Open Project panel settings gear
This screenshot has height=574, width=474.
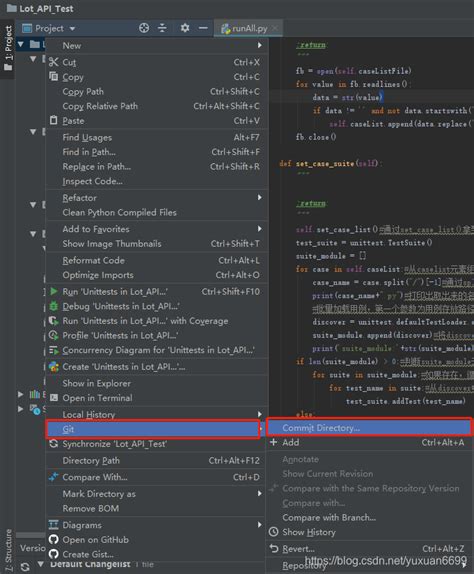coord(185,28)
